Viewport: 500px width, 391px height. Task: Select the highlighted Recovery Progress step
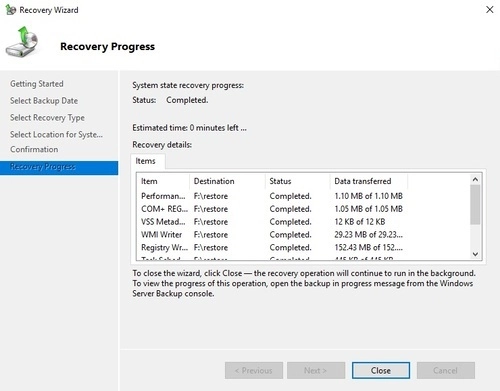(x=59, y=167)
